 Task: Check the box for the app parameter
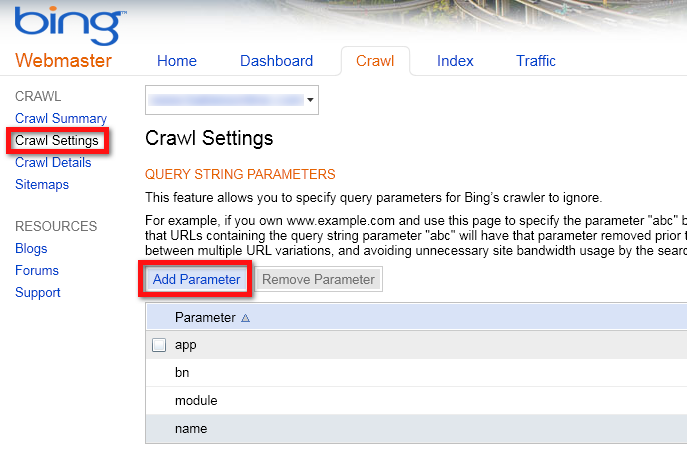[159, 345]
